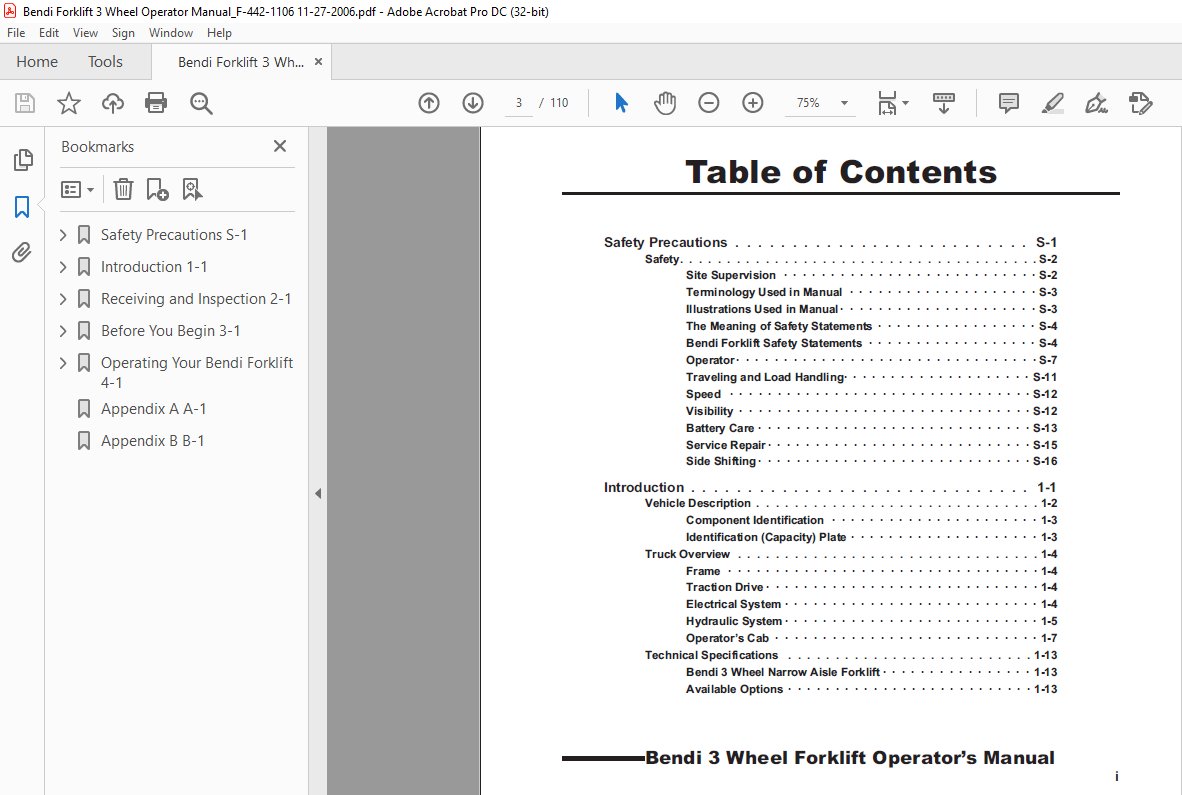This screenshot has height=795, width=1182.
Task: Go to previous page arrow
Action: (x=429, y=102)
